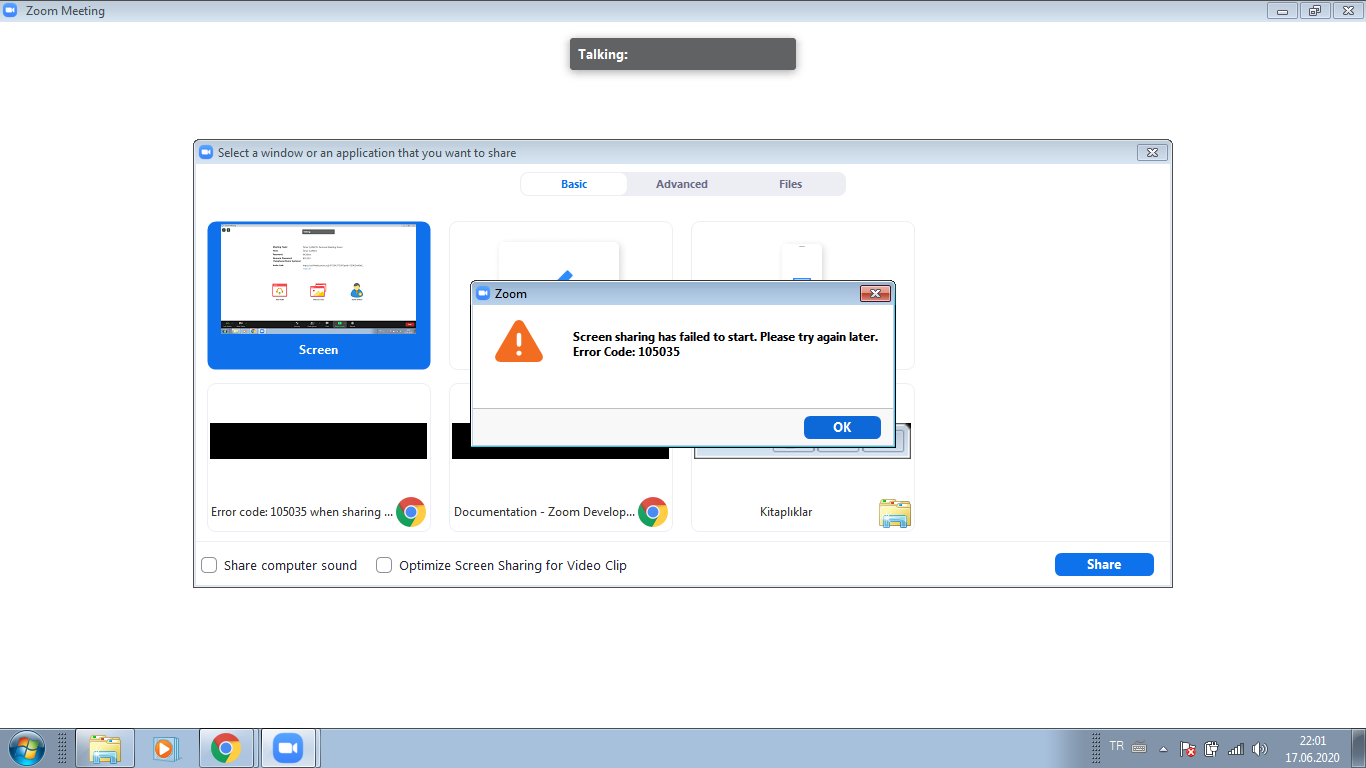The height and width of the screenshot is (768, 1366).
Task: Launch the media player from the taskbar
Action: 165,748
